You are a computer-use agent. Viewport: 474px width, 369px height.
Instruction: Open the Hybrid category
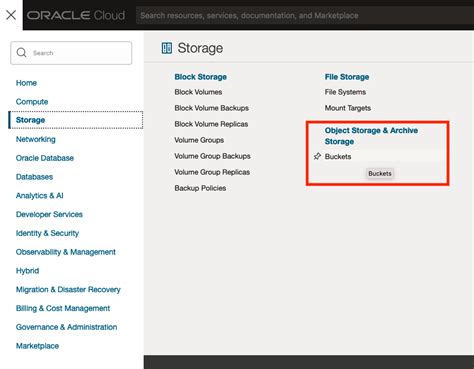[x=27, y=270]
